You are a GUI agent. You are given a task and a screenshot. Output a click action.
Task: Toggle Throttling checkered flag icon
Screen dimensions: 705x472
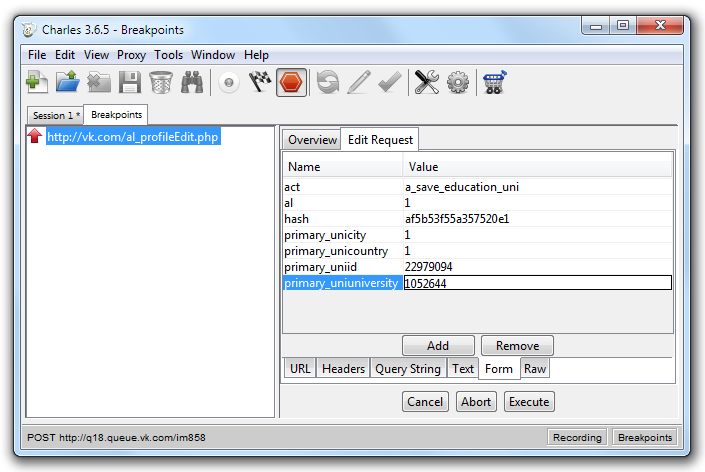click(x=260, y=82)
